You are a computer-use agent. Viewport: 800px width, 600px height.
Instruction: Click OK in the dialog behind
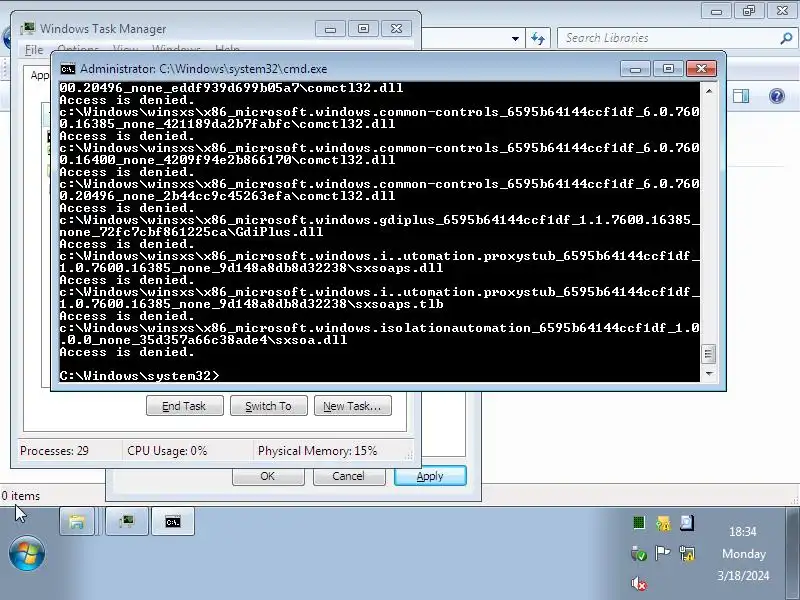(x=268, y=476)
